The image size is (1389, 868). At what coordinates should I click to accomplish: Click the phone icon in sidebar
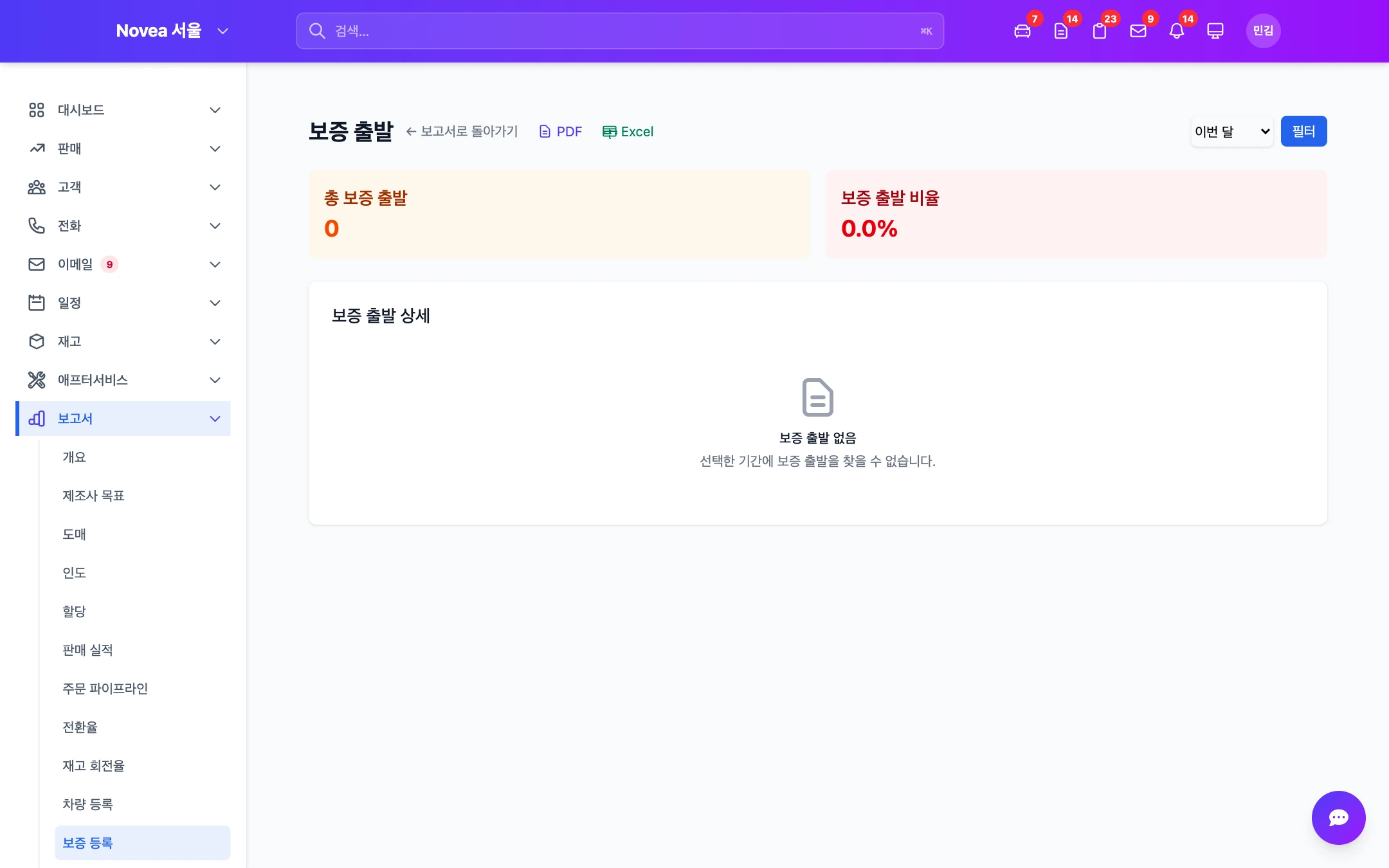pos(37,226)
